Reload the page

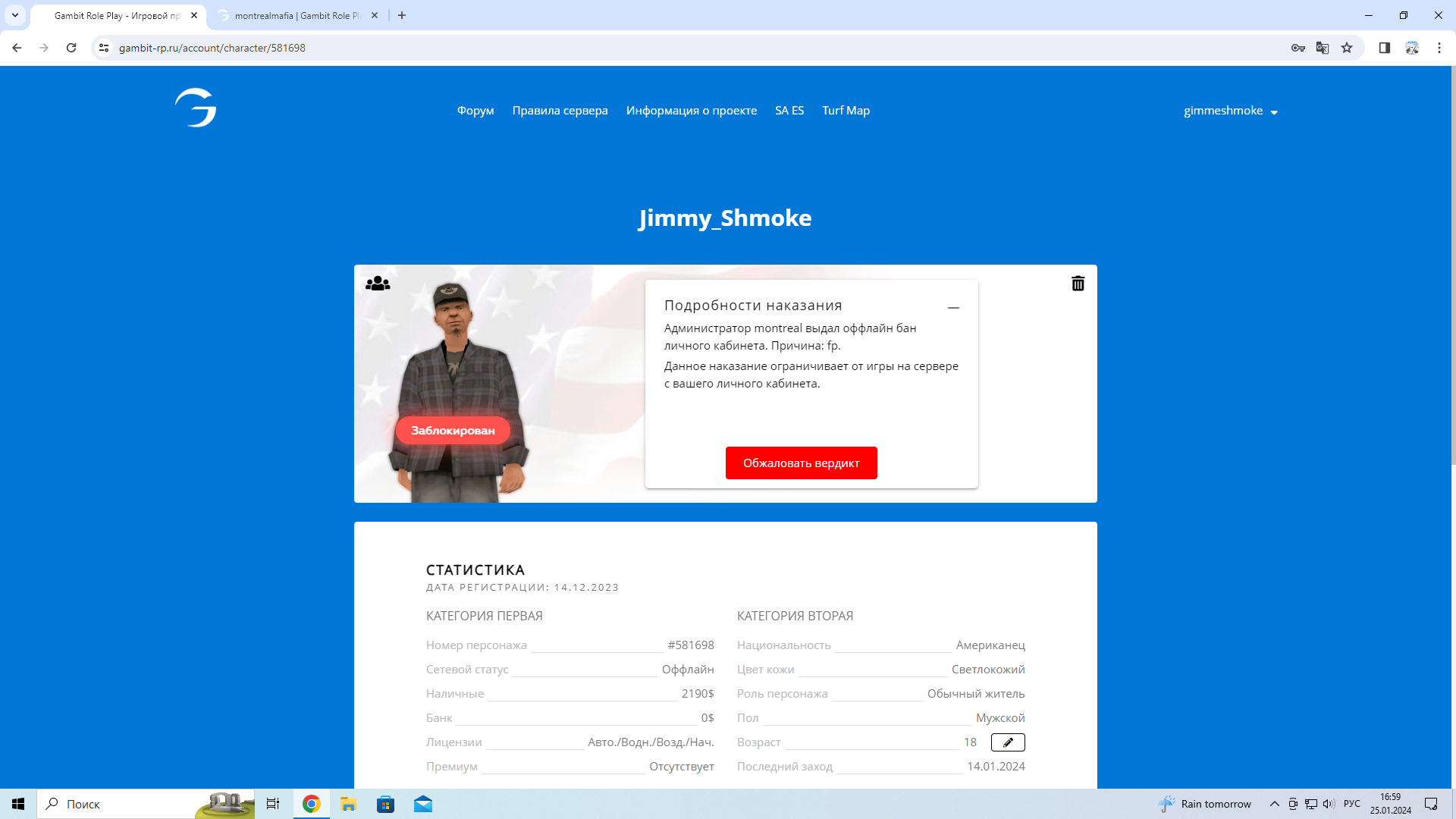(71, 48)
